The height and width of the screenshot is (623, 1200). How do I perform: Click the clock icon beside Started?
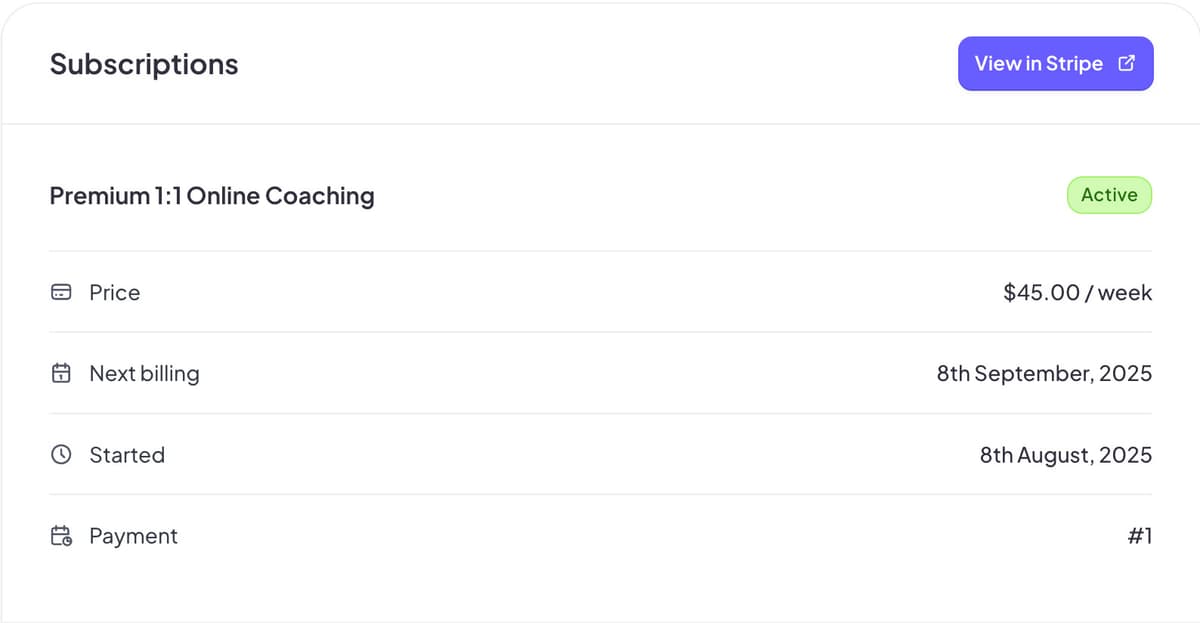point(61,455)
